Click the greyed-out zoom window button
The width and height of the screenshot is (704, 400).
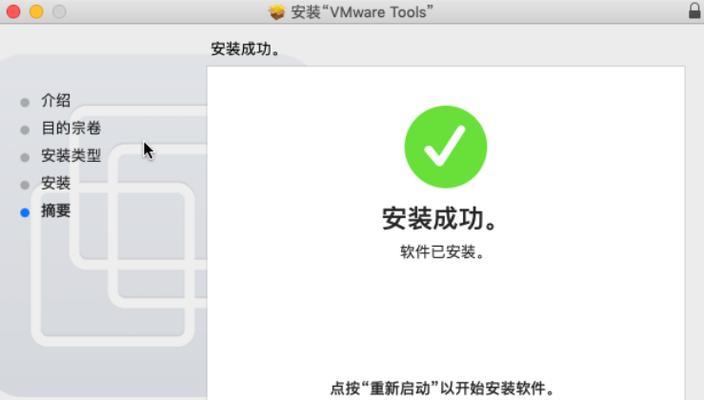point(59,12)
